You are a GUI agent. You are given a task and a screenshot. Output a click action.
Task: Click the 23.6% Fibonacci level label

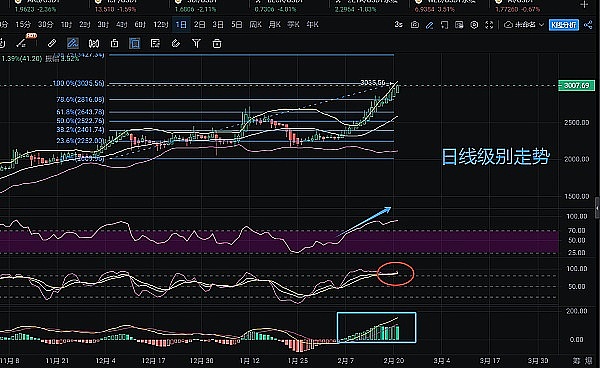[80, 141]
